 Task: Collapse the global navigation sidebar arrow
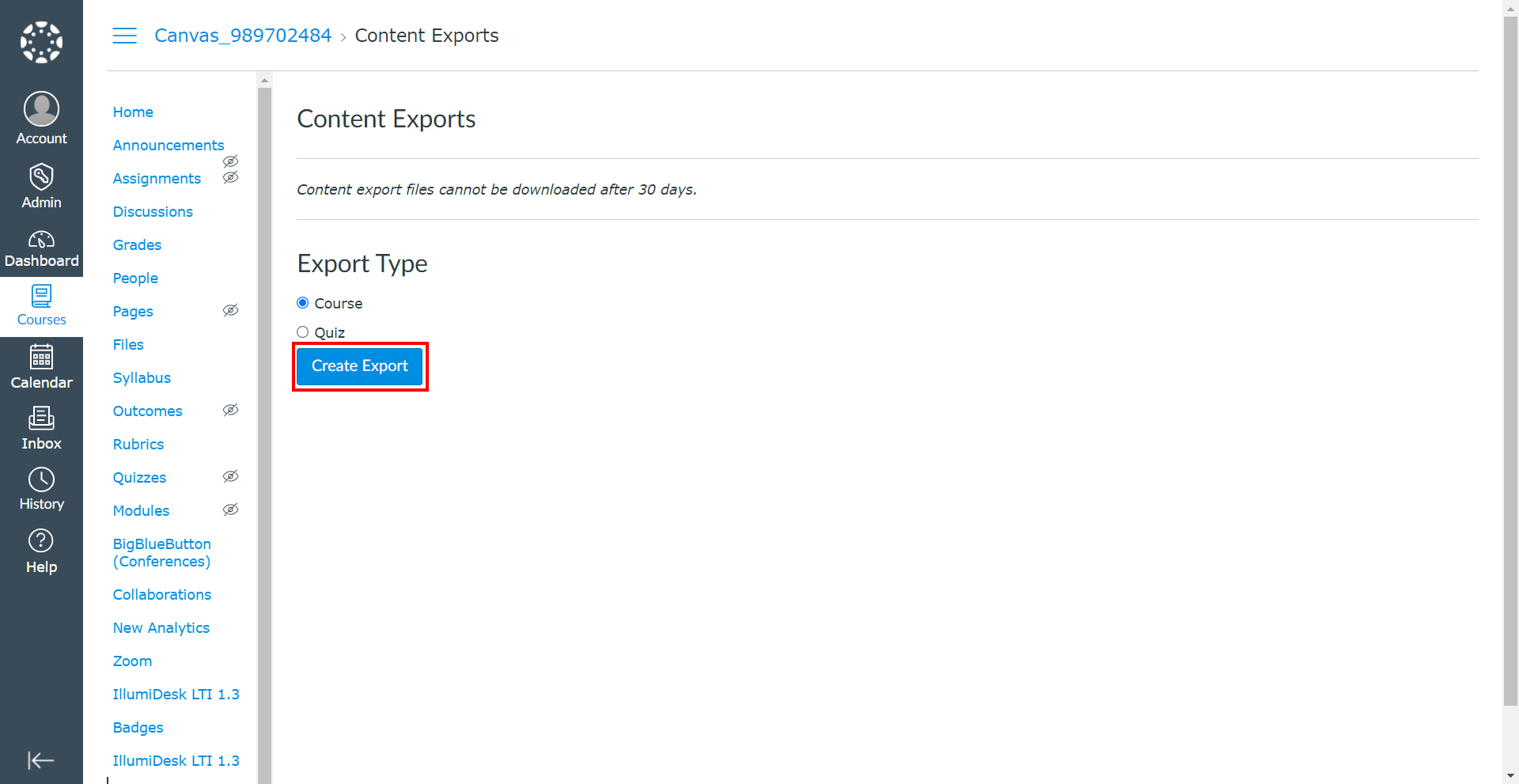41,760
